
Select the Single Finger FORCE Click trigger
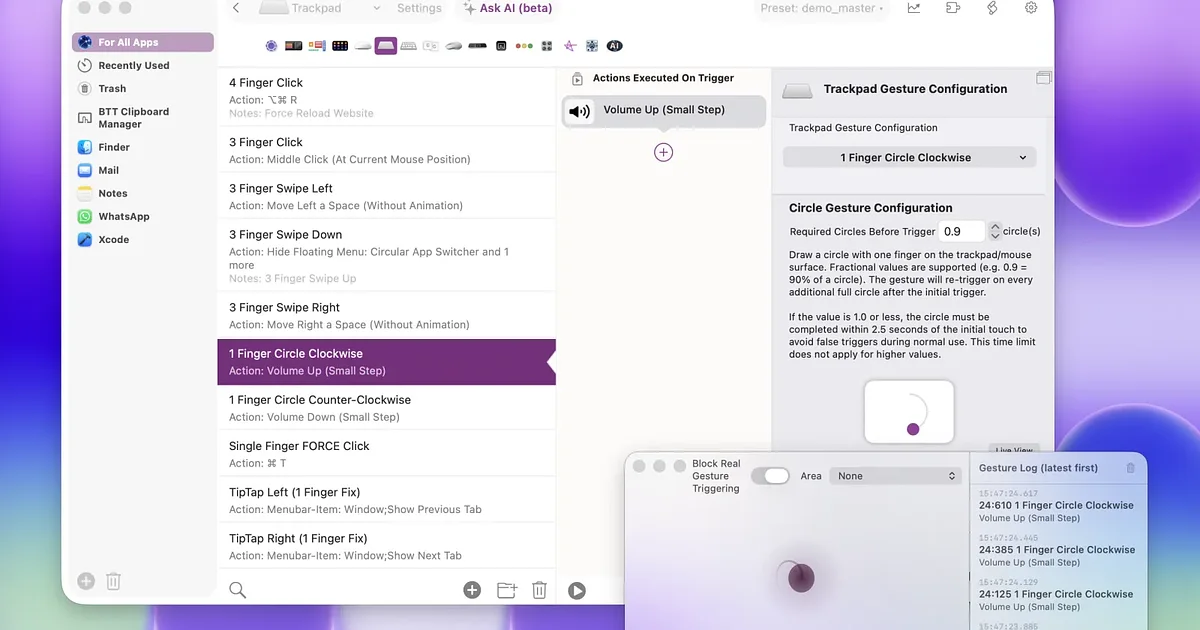click(386, 454)
